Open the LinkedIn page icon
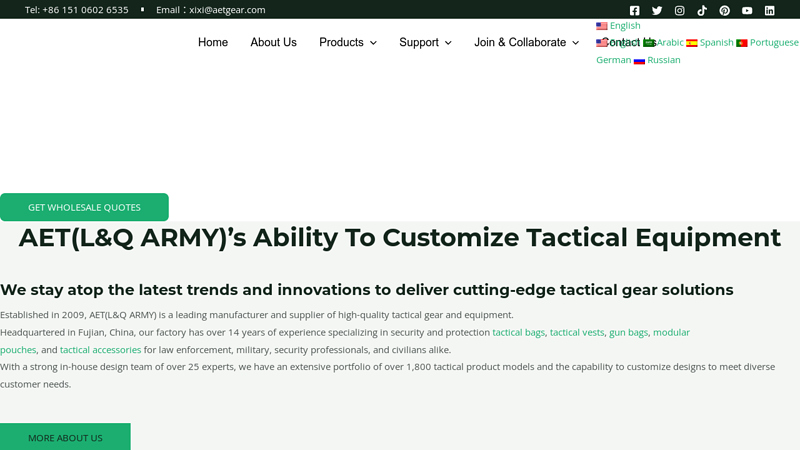The image size is (800, 450). tap(769, 10)
